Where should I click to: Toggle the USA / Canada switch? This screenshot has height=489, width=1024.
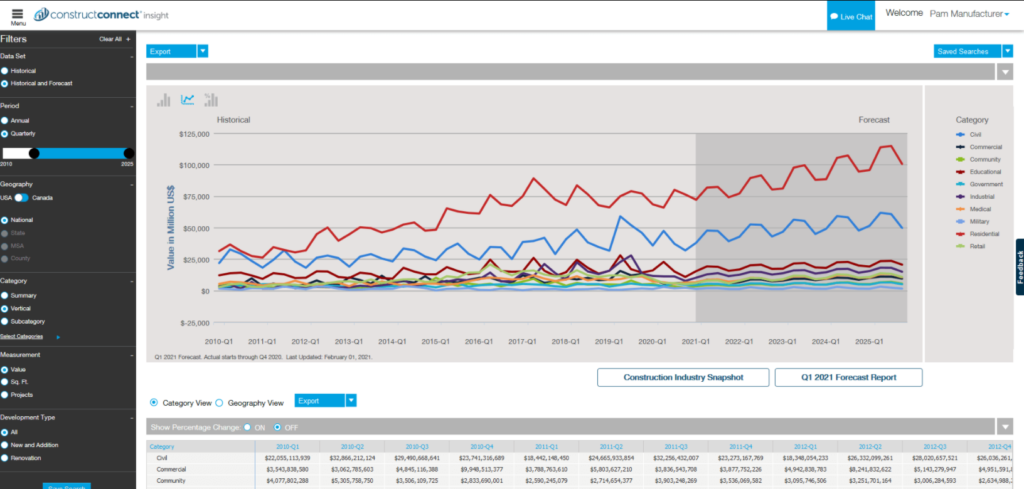pos(22,198)
